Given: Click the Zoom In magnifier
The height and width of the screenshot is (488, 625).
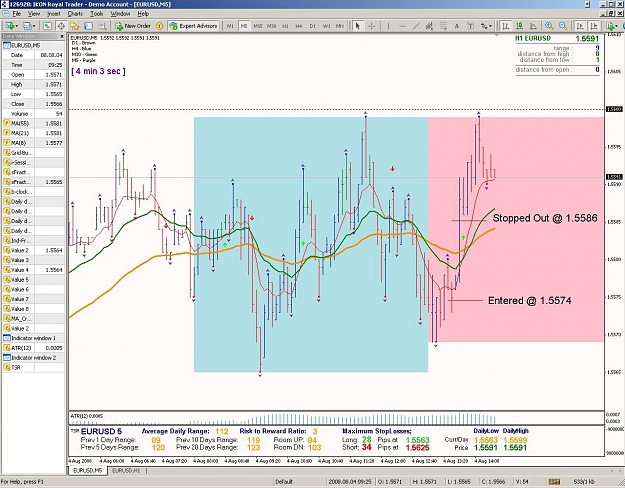Looking at the screenshot, I should (x=549, y=26).
